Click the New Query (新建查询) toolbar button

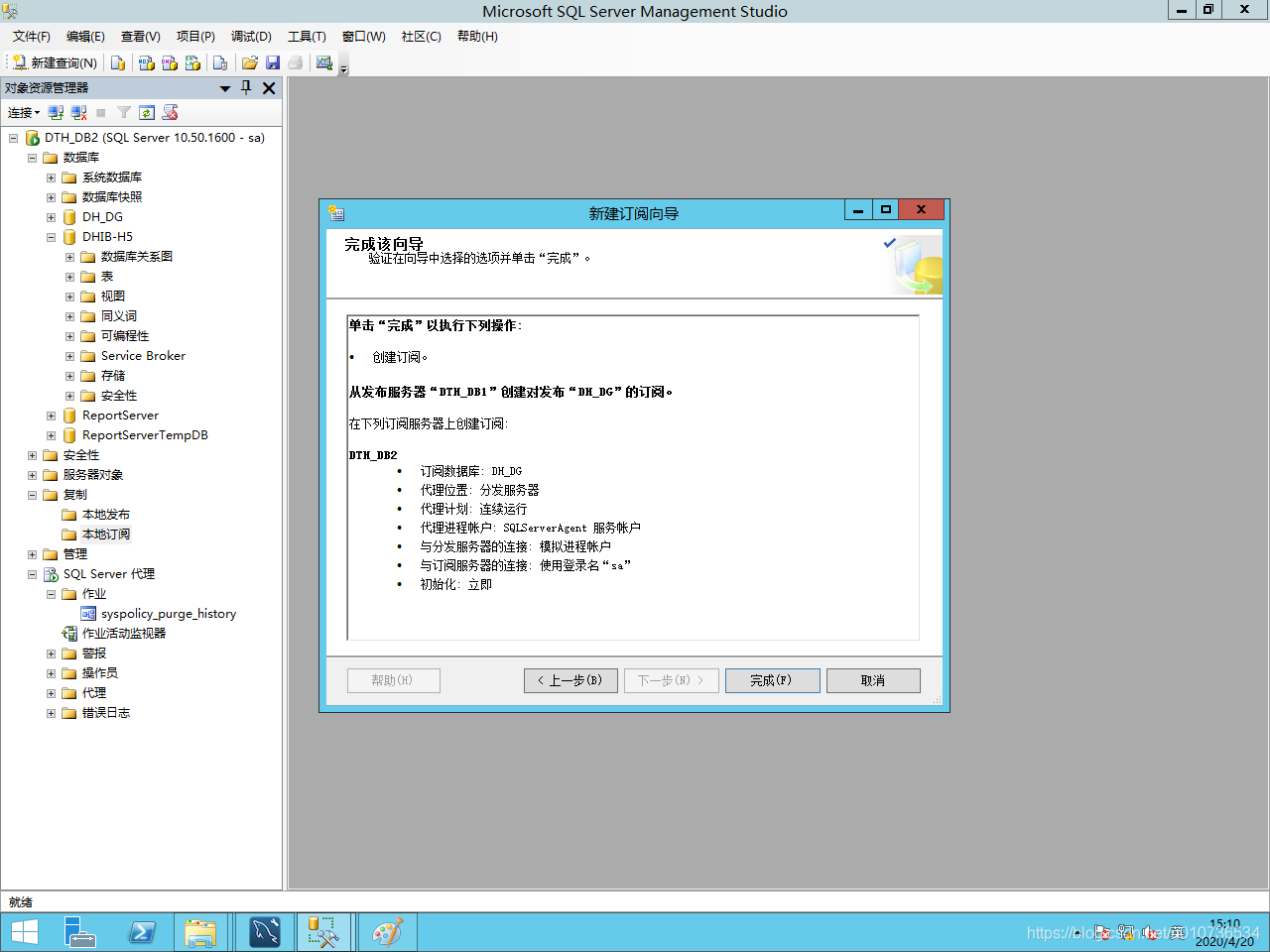coord(56,62)
